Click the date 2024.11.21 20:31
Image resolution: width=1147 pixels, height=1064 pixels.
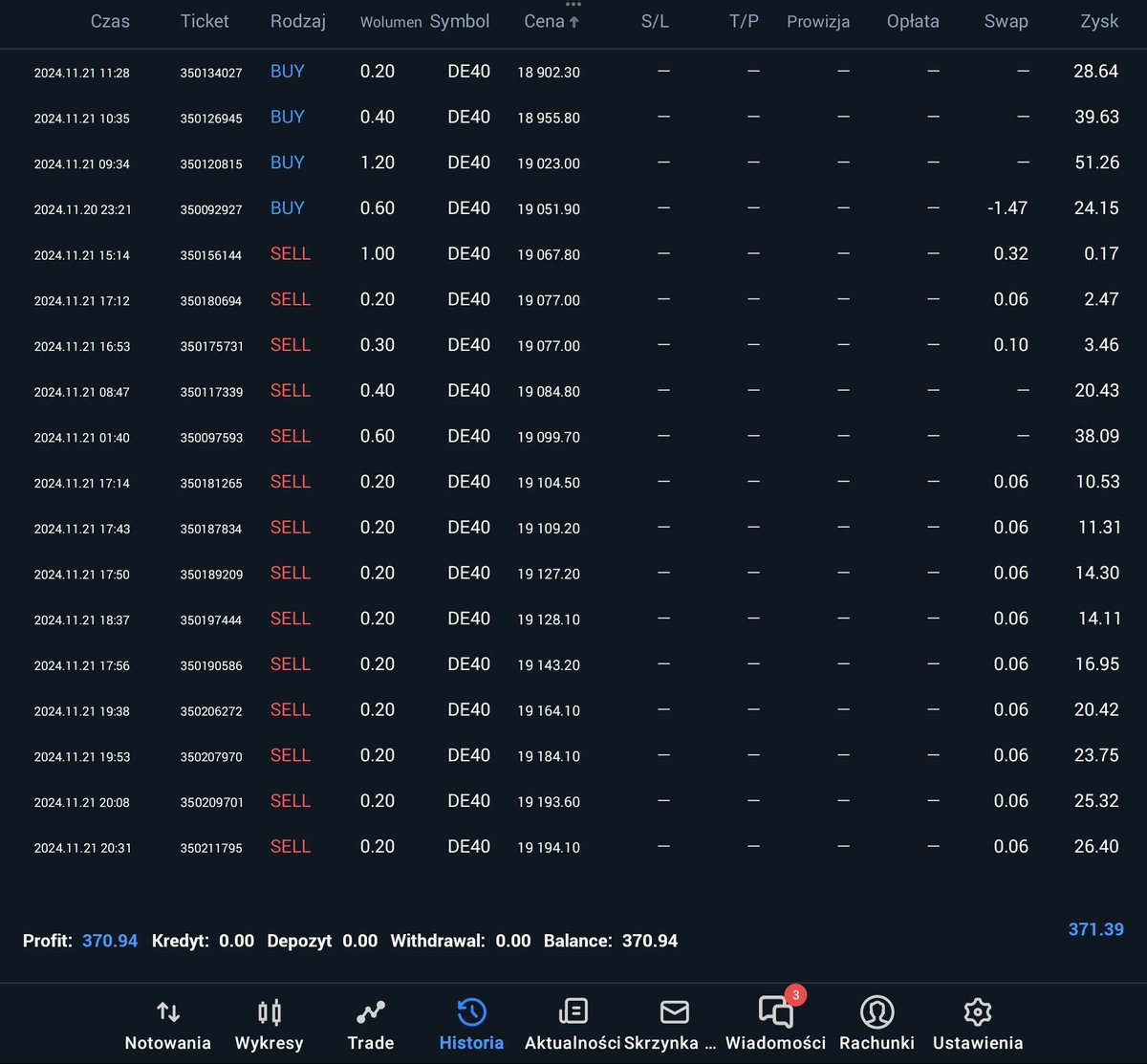coord(82,848)
